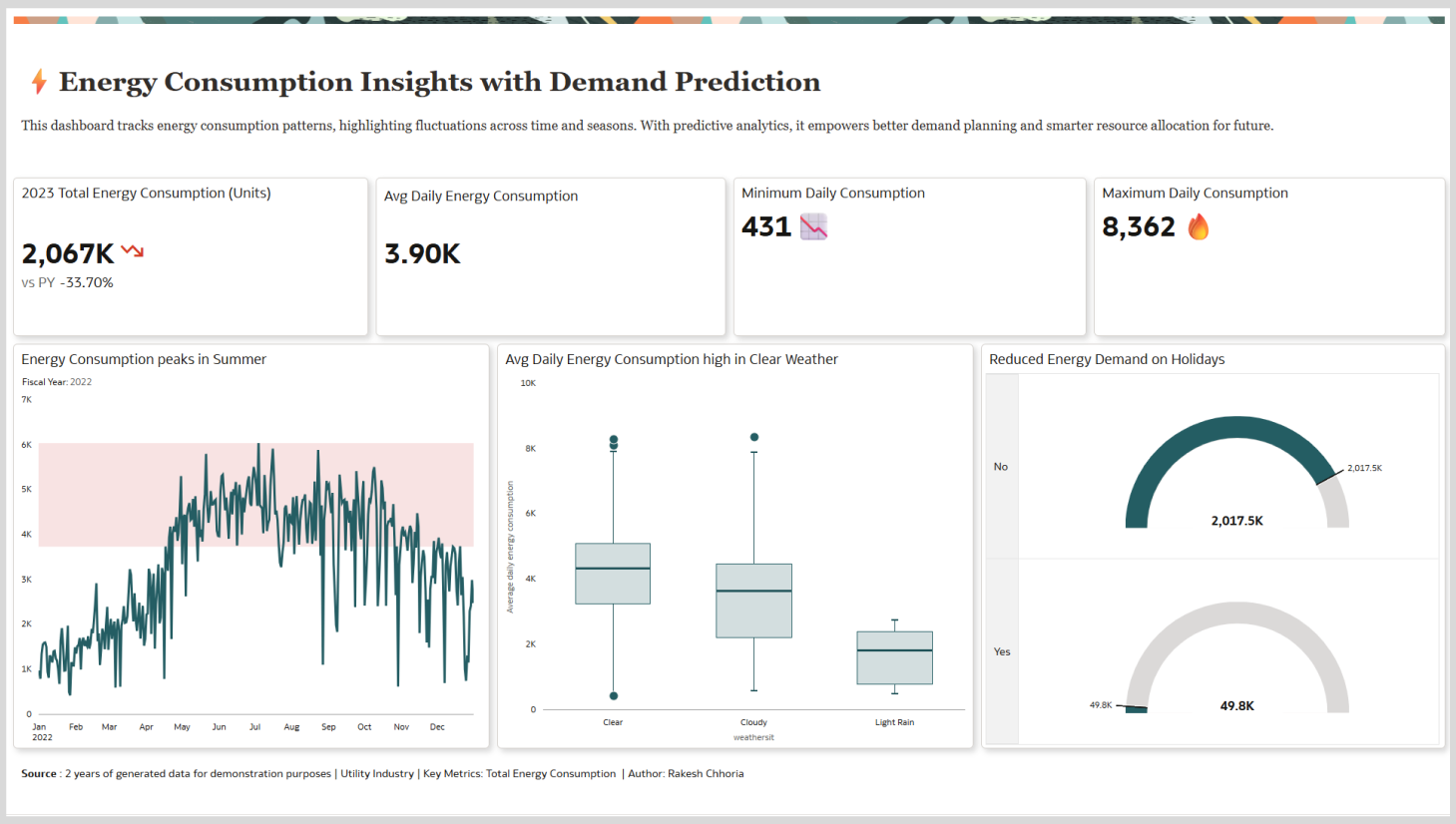Select the No row label in the holidays chart

pos(1001,466)
